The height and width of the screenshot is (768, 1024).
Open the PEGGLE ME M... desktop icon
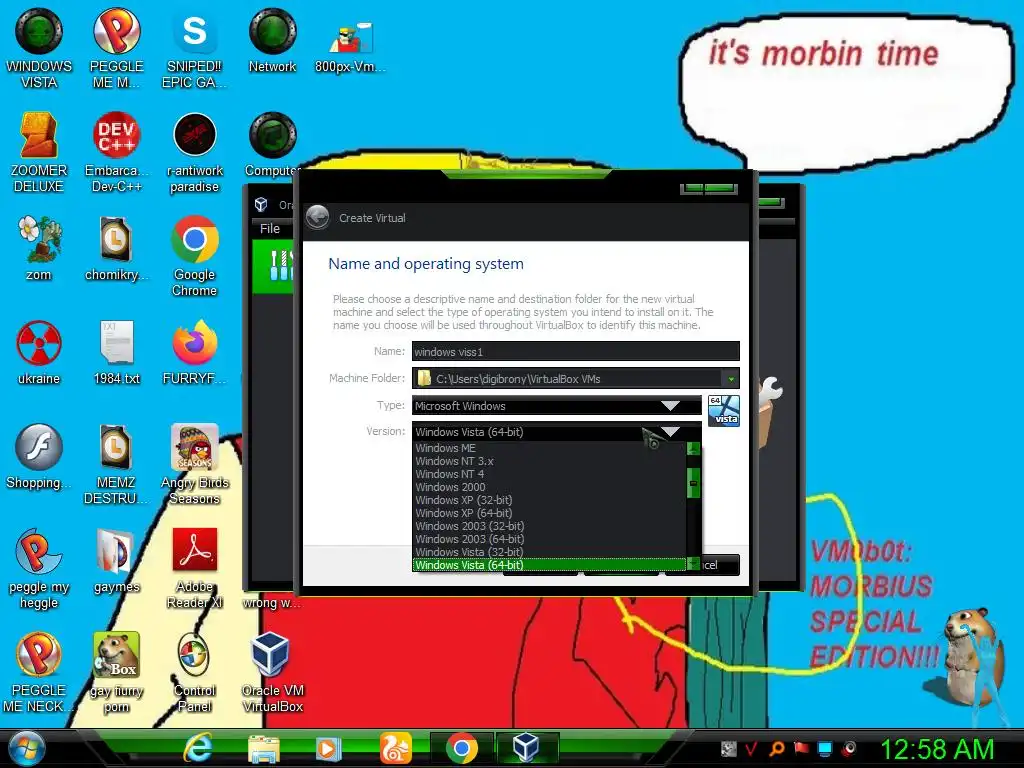click(116, 48)
